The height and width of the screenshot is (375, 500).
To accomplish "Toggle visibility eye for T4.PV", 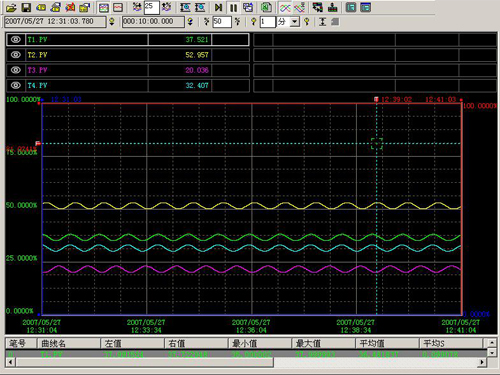I will coord(16,85).
